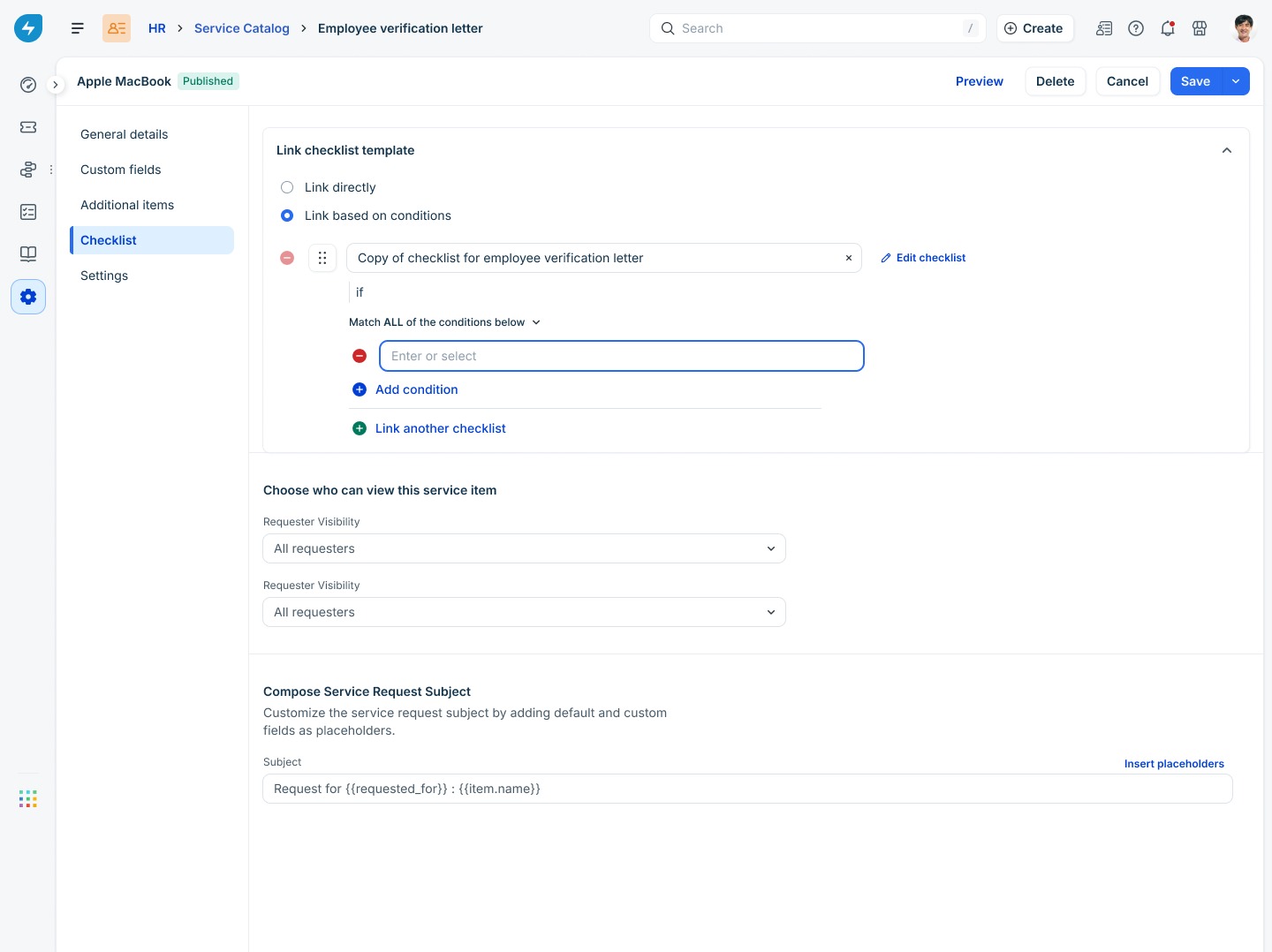Click the drag handle beside checklist name
The height and width of the screenshot is (952, 1272).
coord(322,258)
